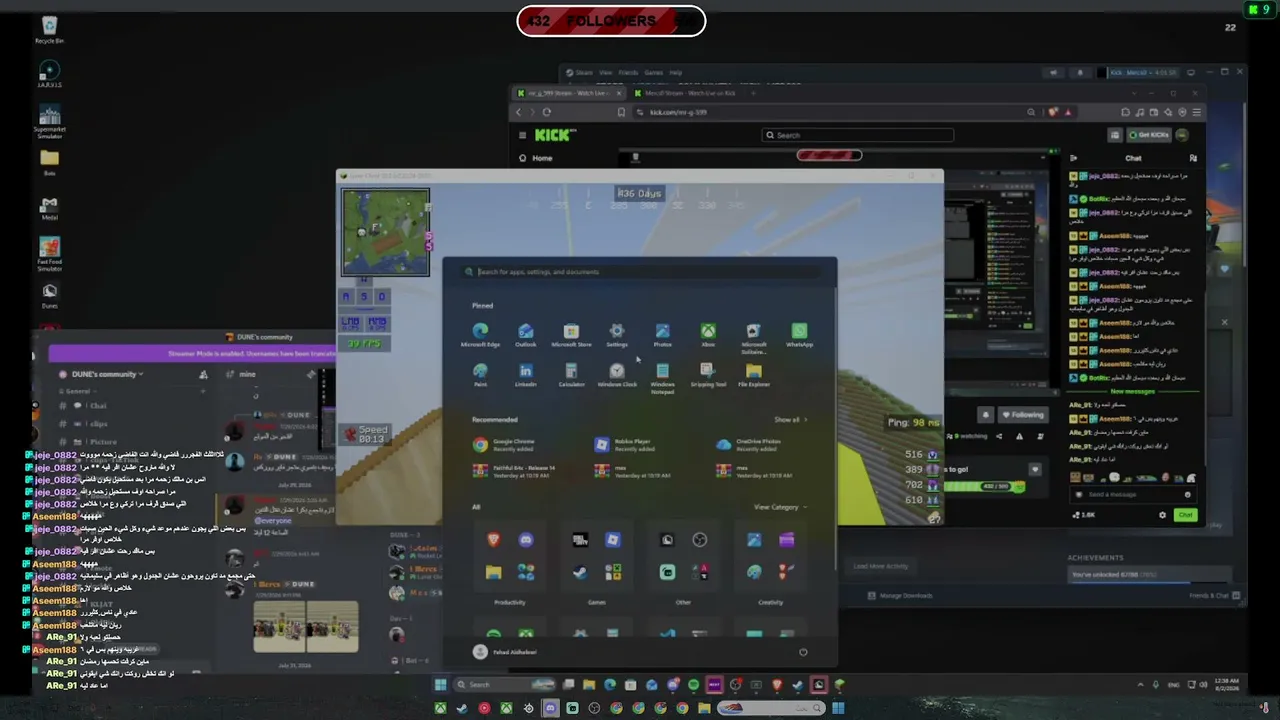Open LinkedIn pinned app
The height and width of the screenshot is (720, 1280).
pos(526,375)
